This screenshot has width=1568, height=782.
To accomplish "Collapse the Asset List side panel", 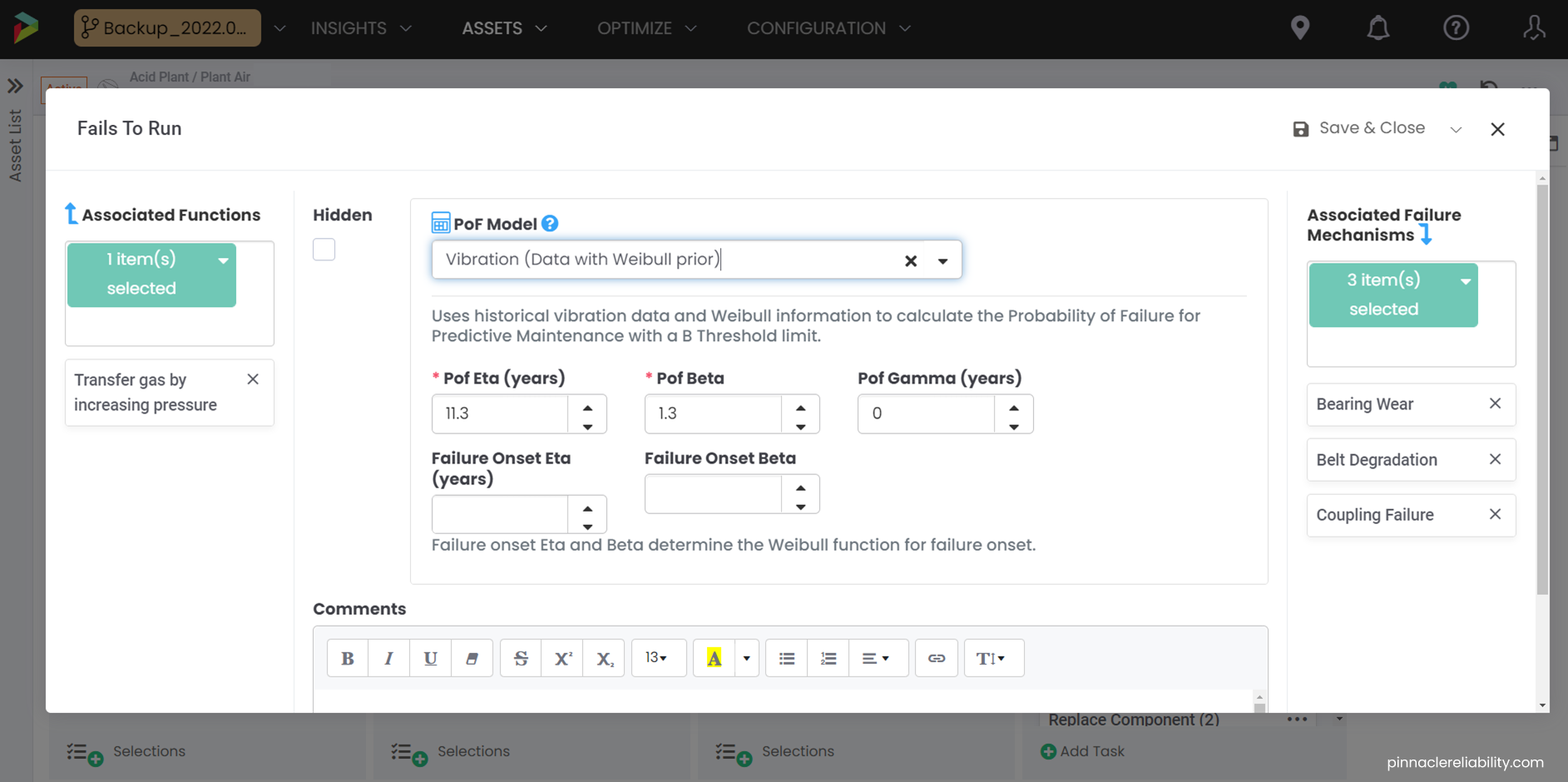I will point(14,85).
